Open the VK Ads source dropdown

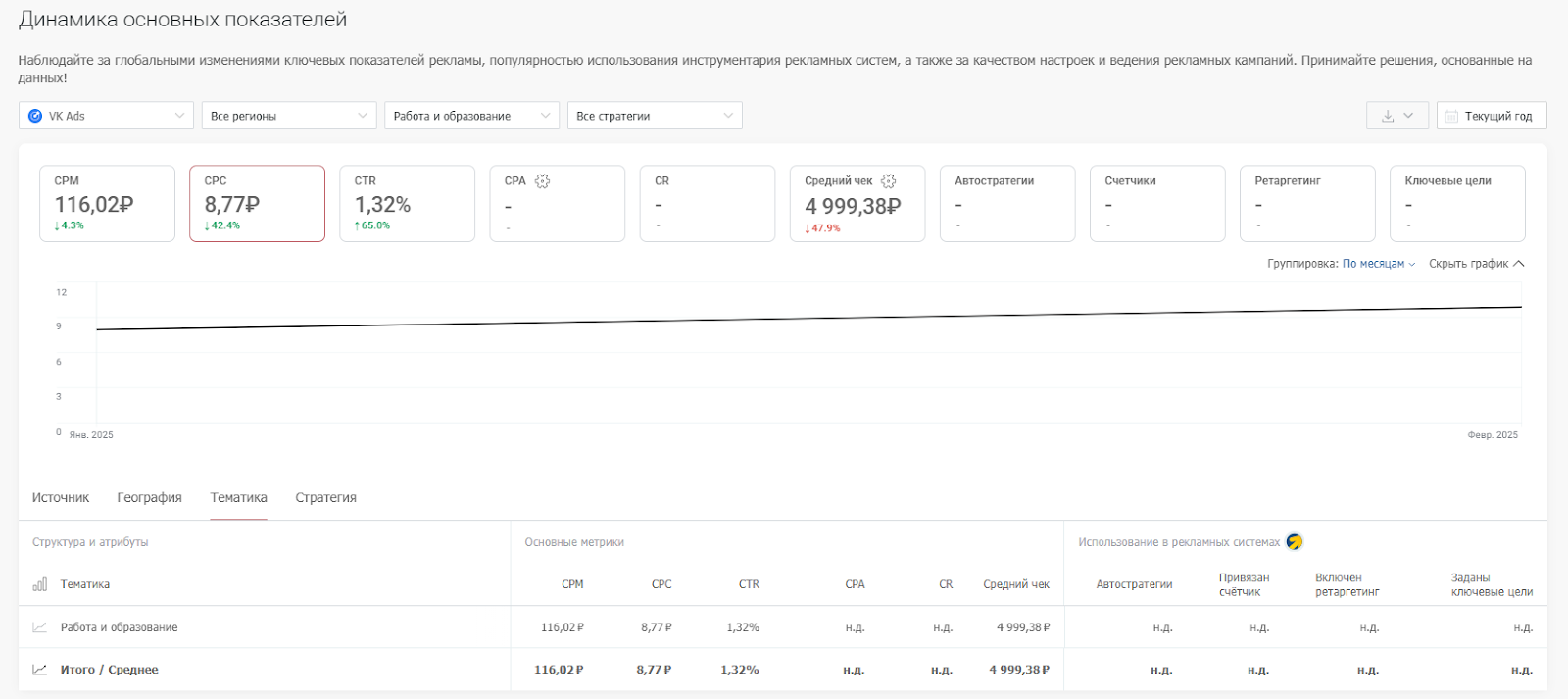coord(106,116)
